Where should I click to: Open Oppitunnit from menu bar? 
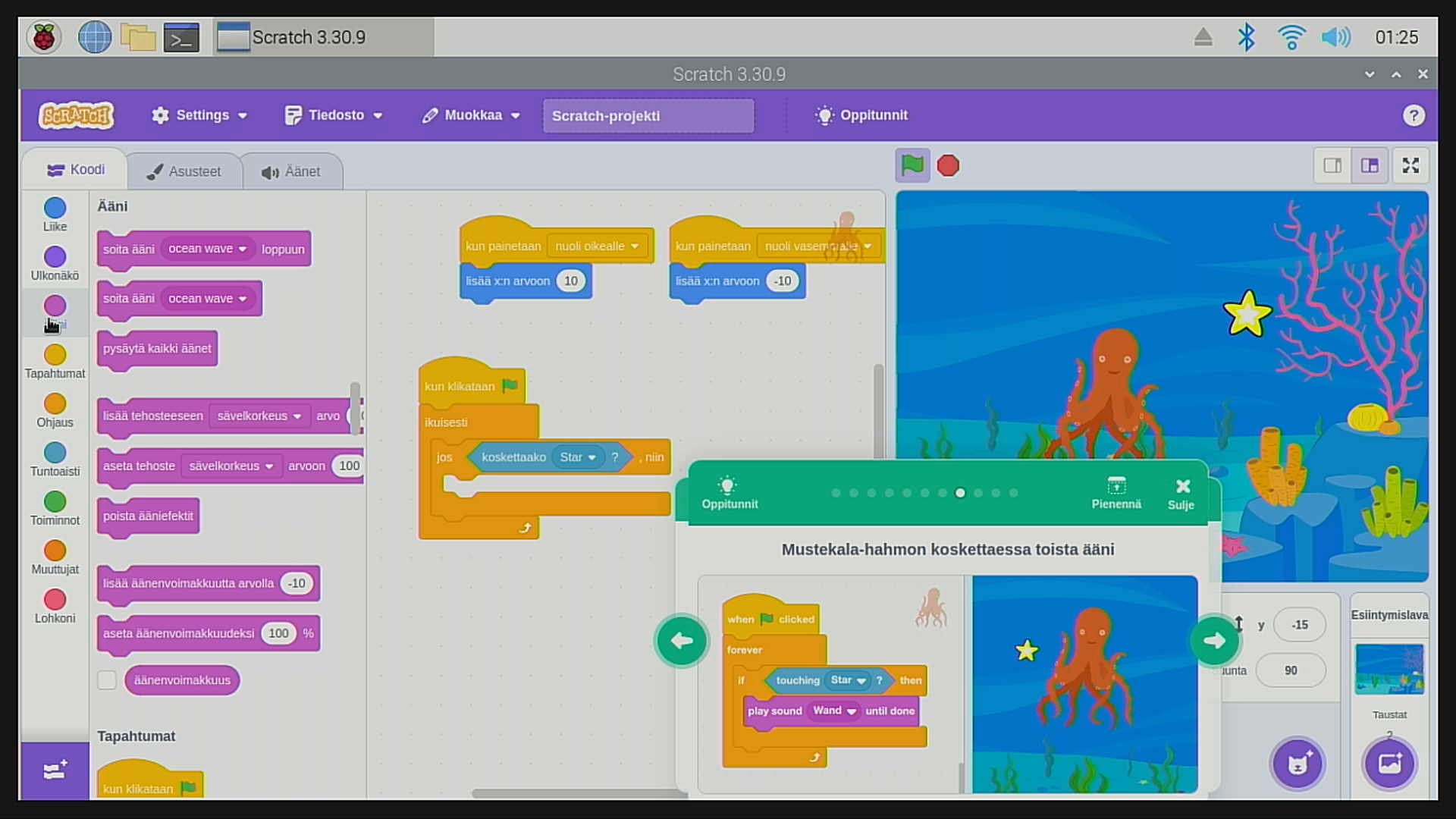[861, 115]
